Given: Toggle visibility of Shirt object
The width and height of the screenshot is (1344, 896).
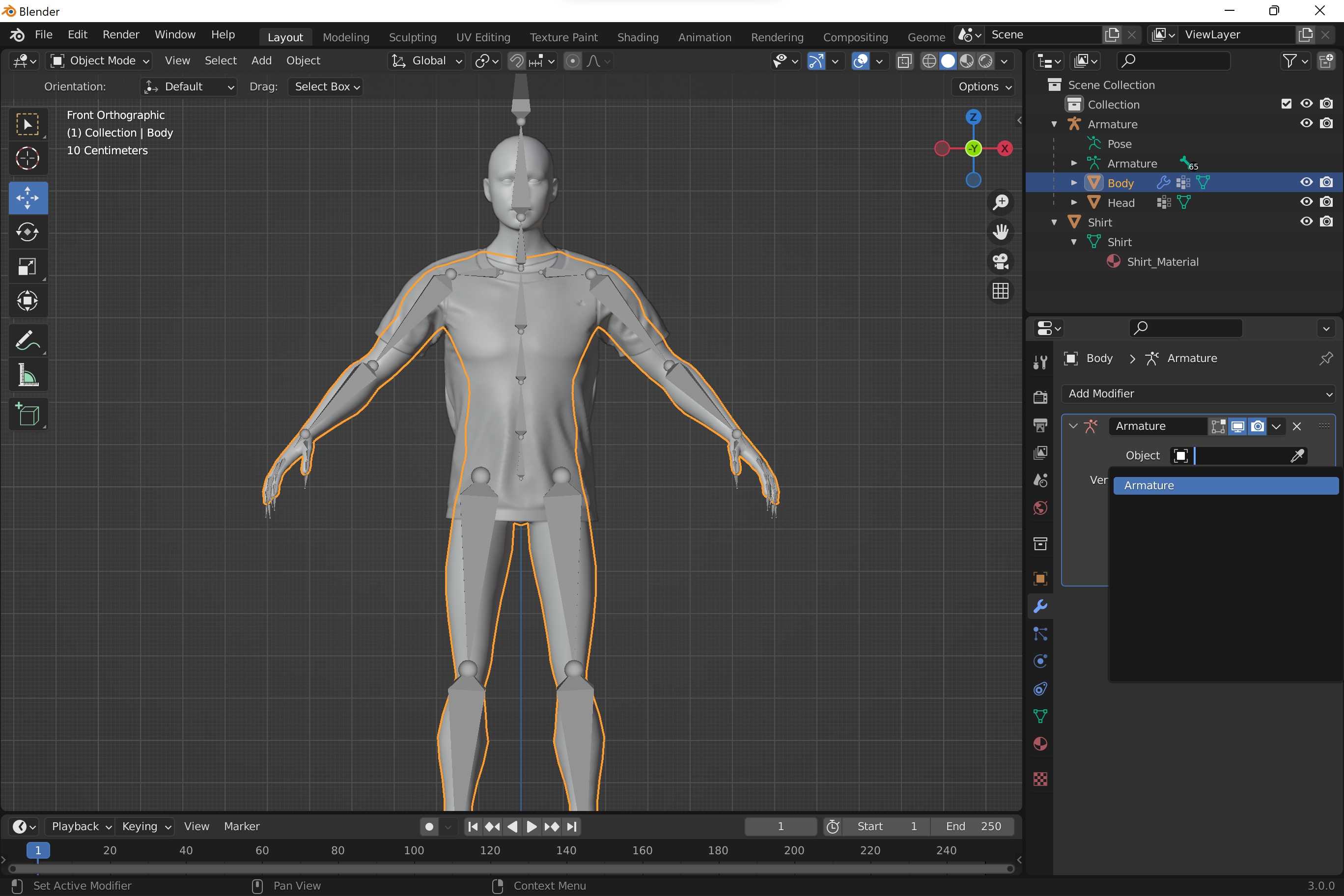Looking at the screenshot, I should [1306, 222].
